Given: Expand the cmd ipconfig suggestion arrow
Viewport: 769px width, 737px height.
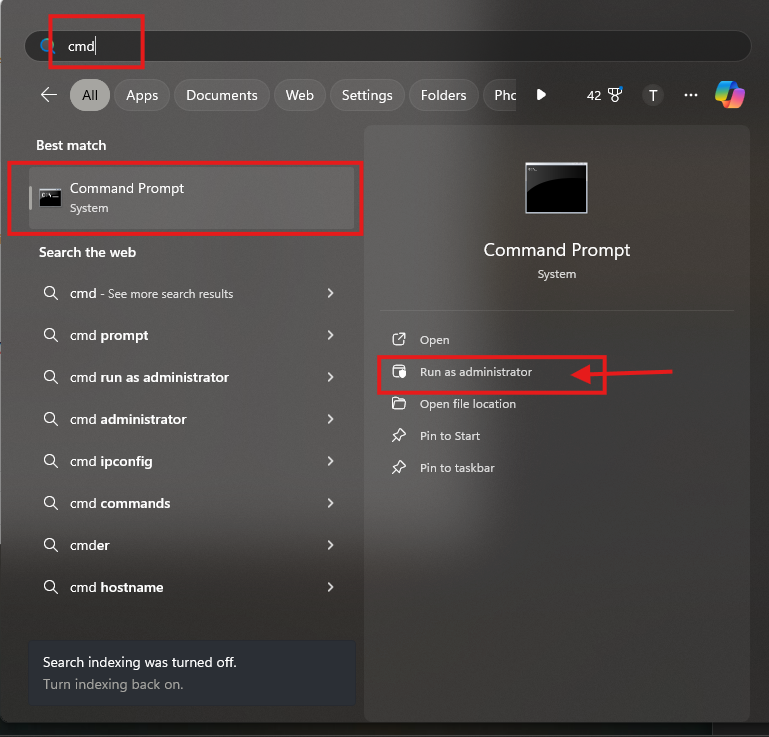Looking at the screenshot, I should click(330, 461).
